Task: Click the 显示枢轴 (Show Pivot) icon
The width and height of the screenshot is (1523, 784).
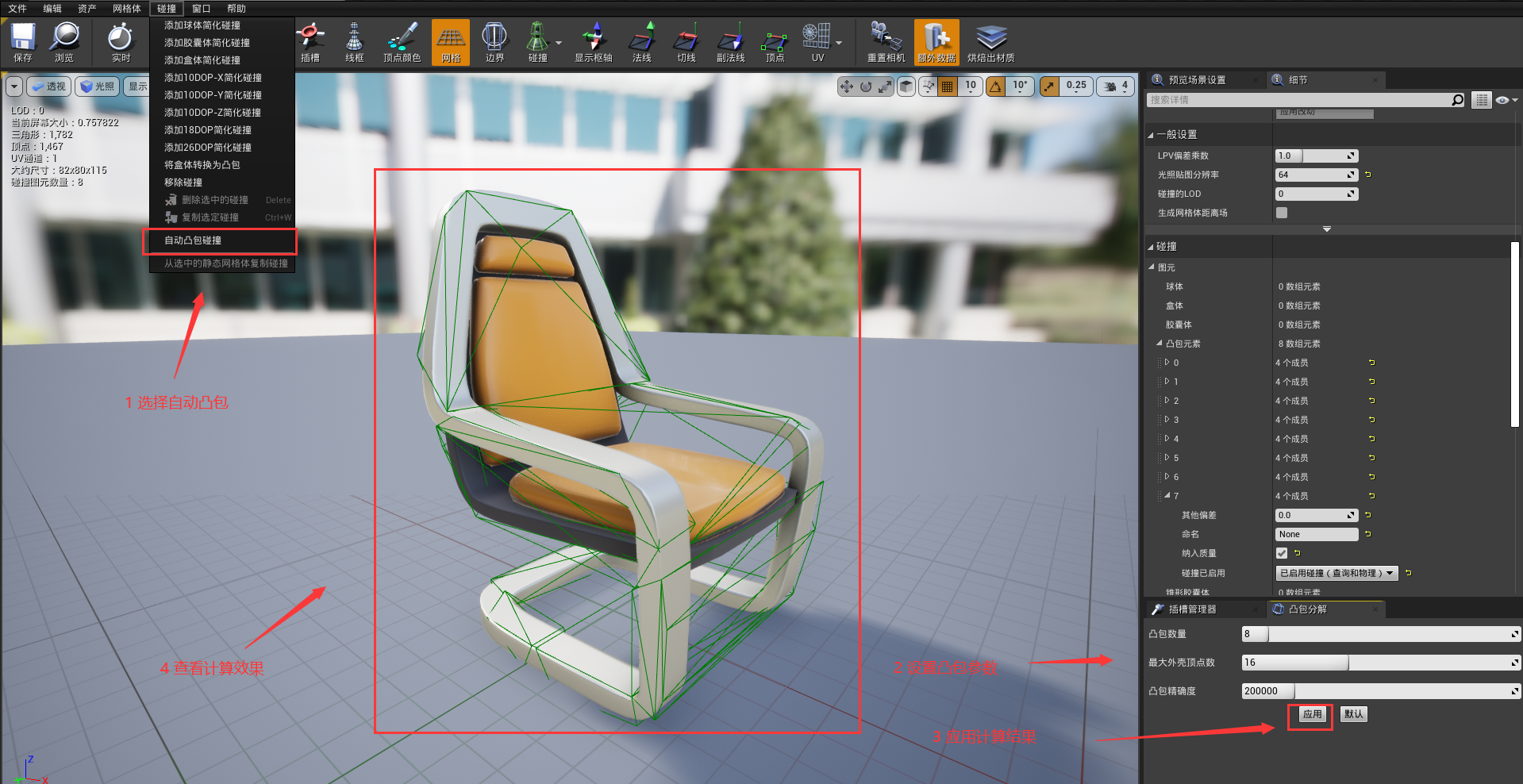Action: pos(594,41)
